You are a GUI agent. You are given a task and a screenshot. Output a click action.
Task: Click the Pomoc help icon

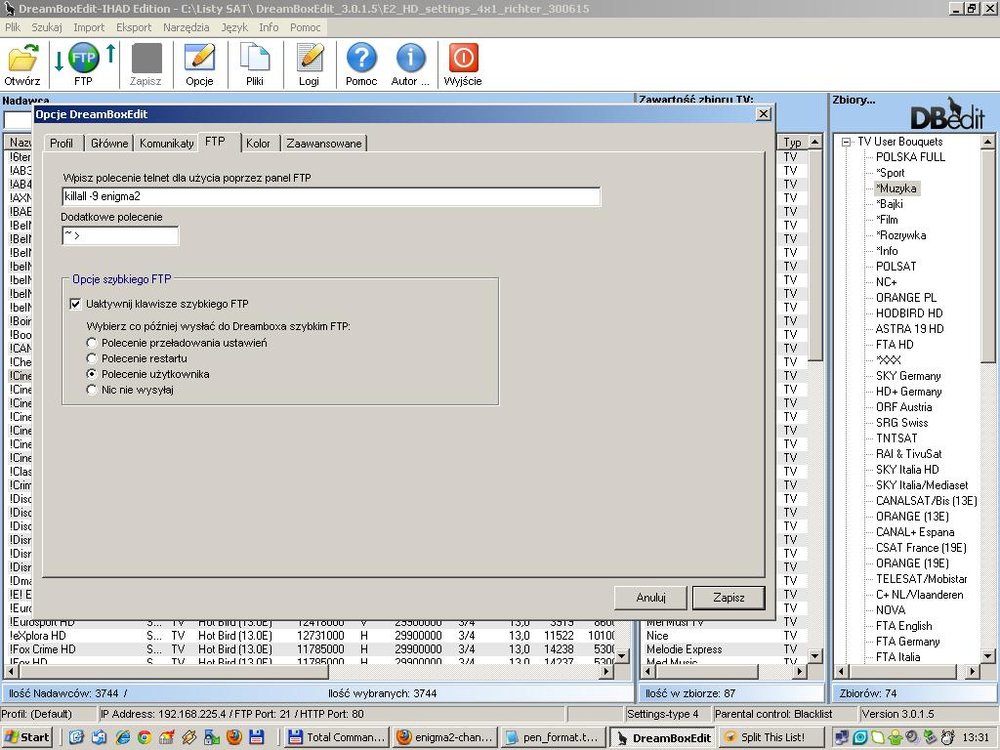tap(361, 60)
